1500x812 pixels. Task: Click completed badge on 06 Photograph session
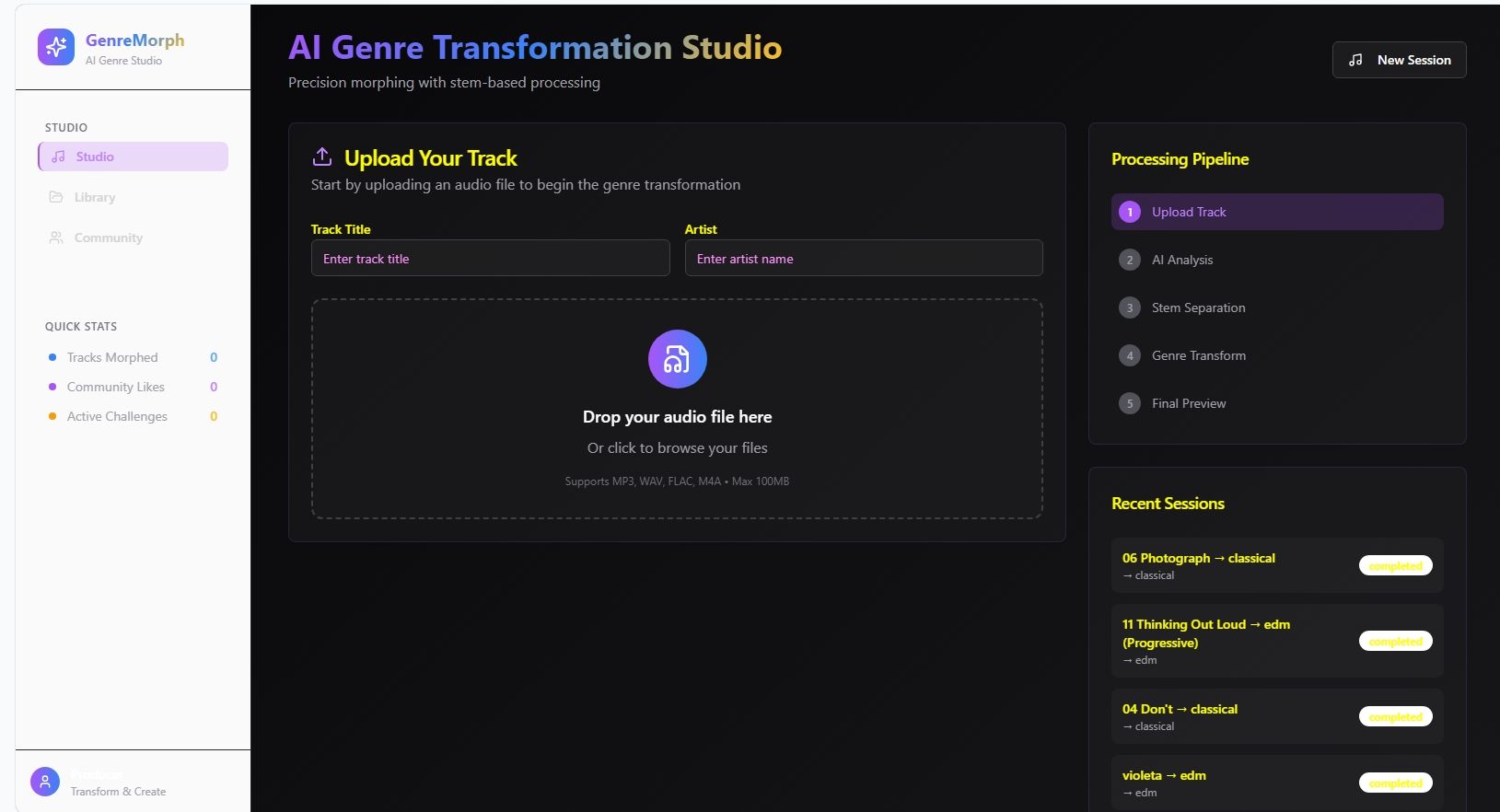coord(1396,565)
